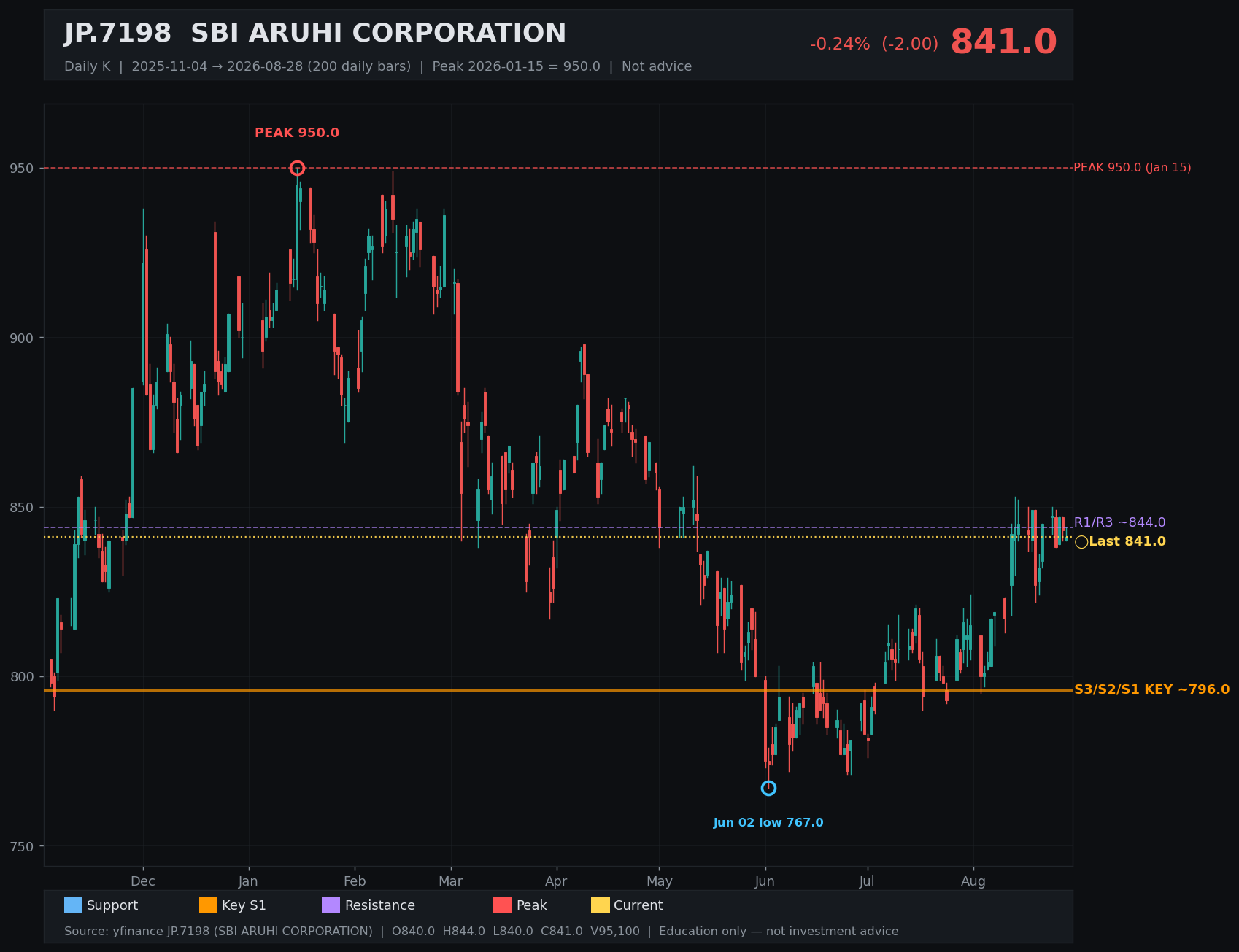
Task: Select the "V95,100" volume value in the footer
Action: click(615, 932)
